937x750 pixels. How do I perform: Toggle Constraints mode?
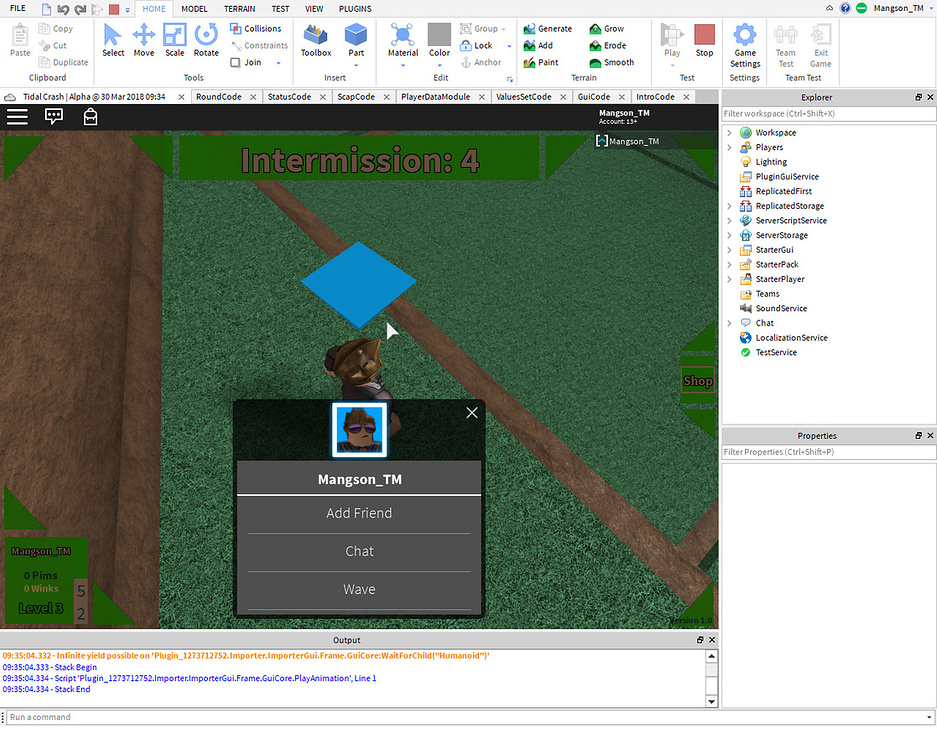pyautogui.click(x=259, y=45)
